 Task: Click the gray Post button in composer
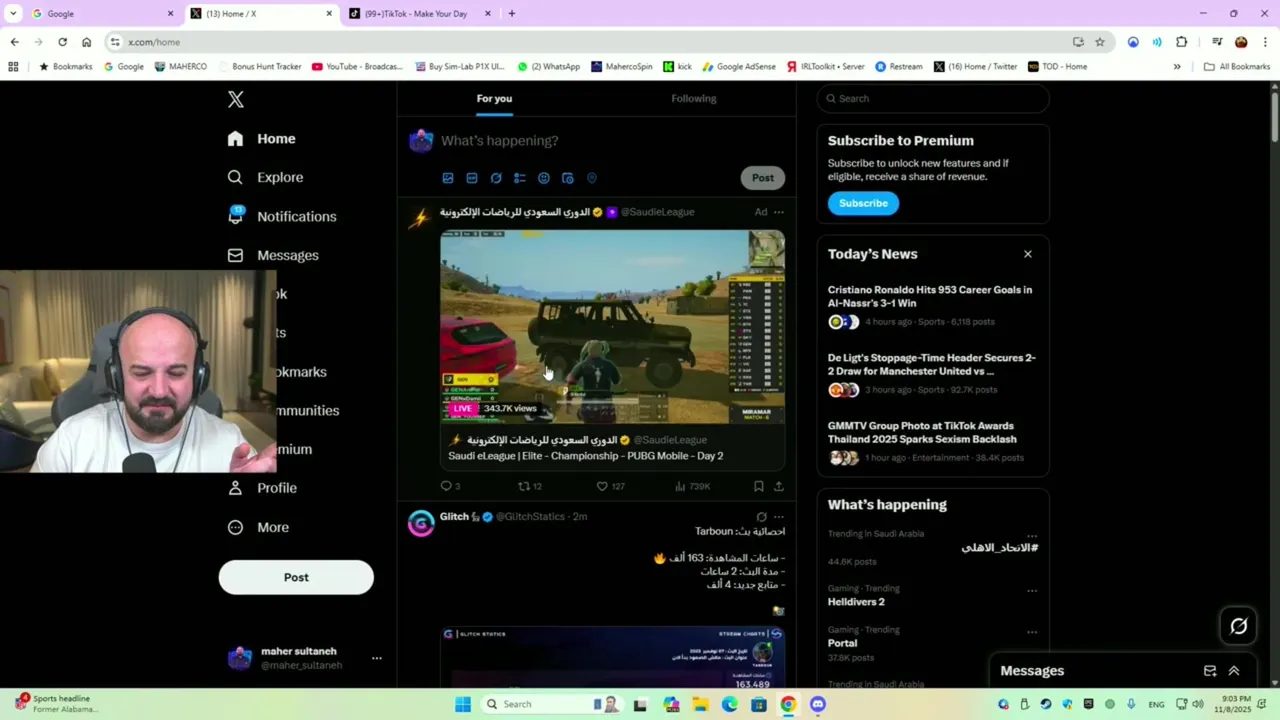[x=763, y=178]
